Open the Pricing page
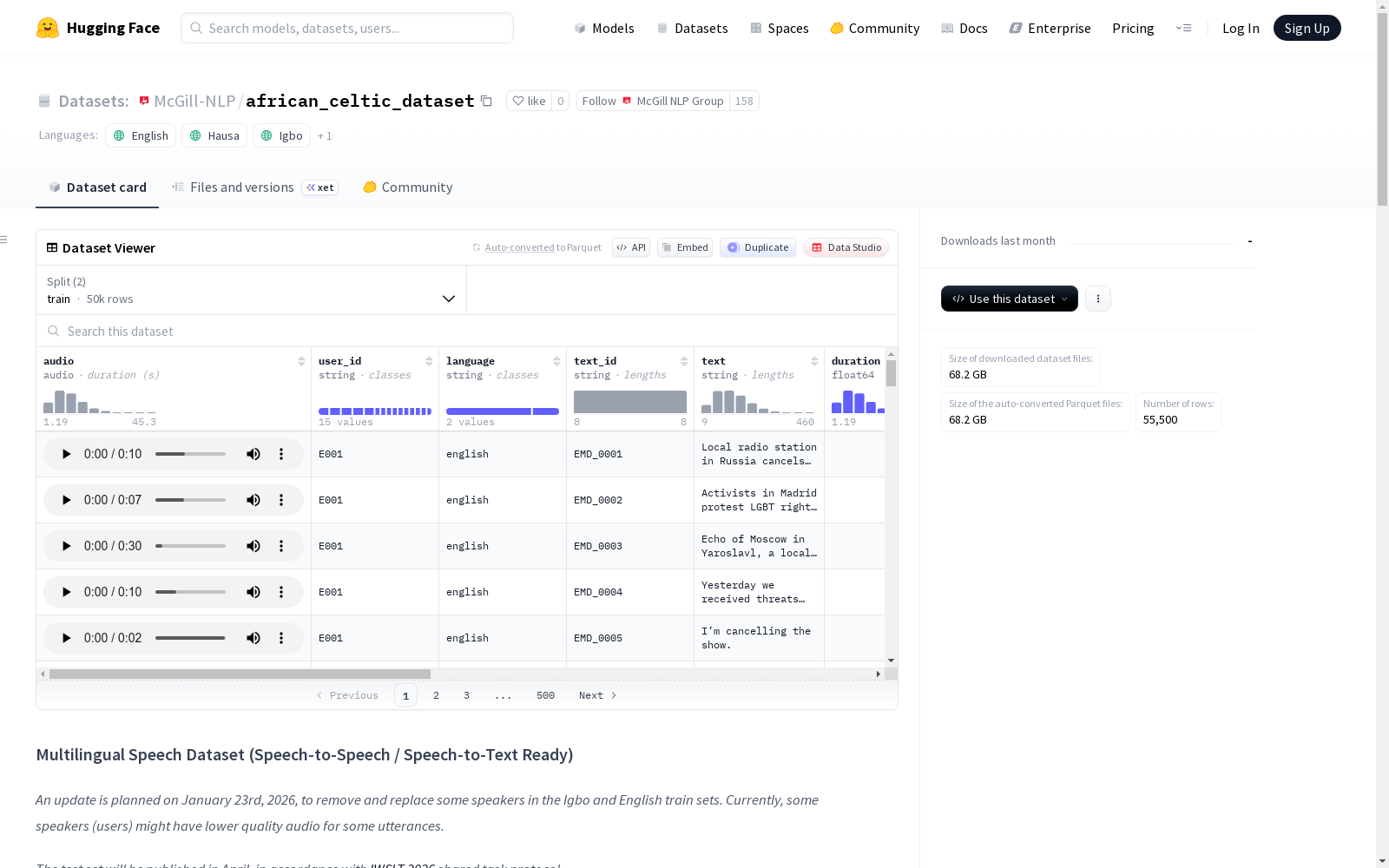The image size is (1389, 868). tap(1133, 28)
